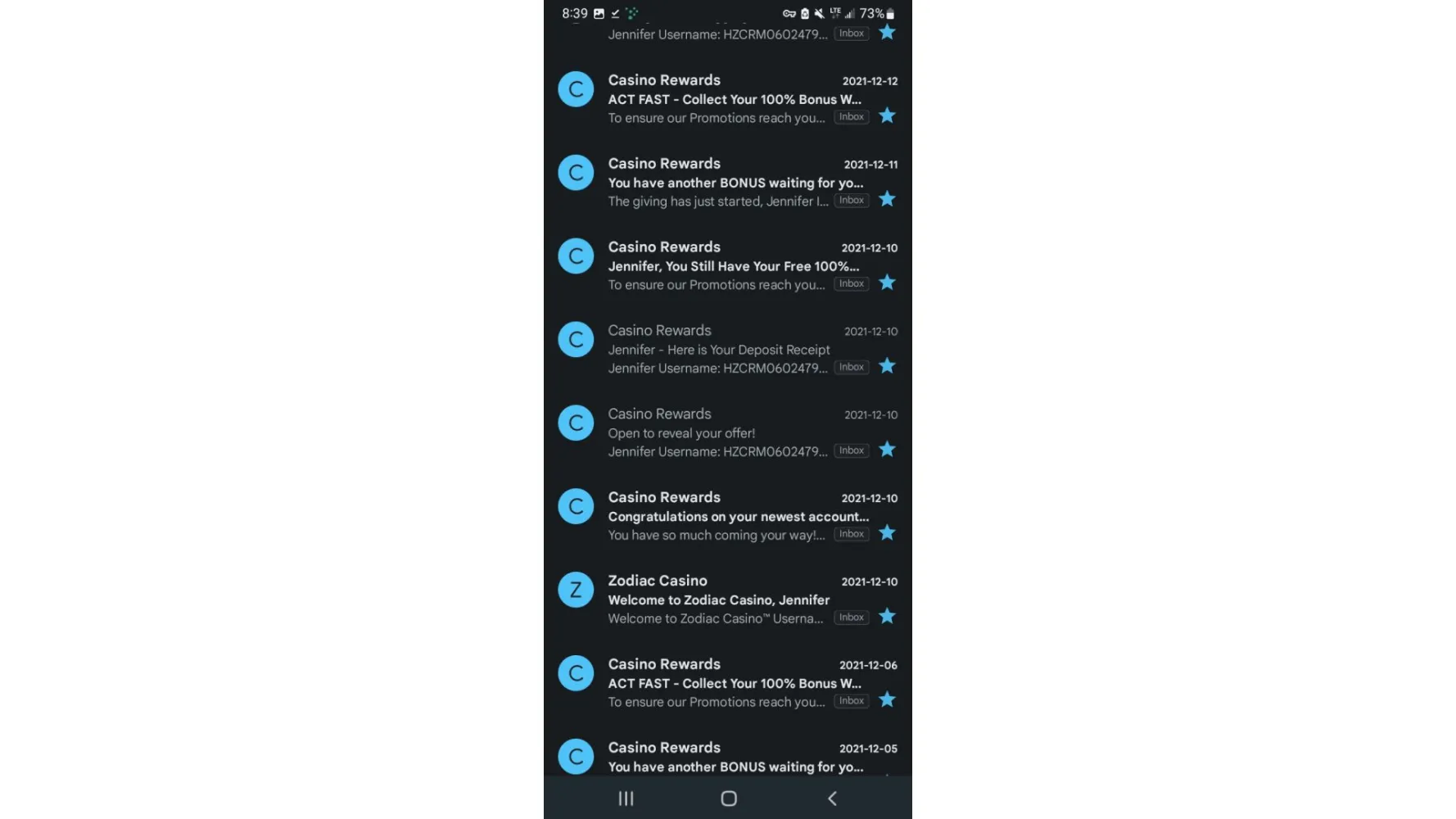Unstar the 2021-12-12 Casino Rewards email

point(887,116)
